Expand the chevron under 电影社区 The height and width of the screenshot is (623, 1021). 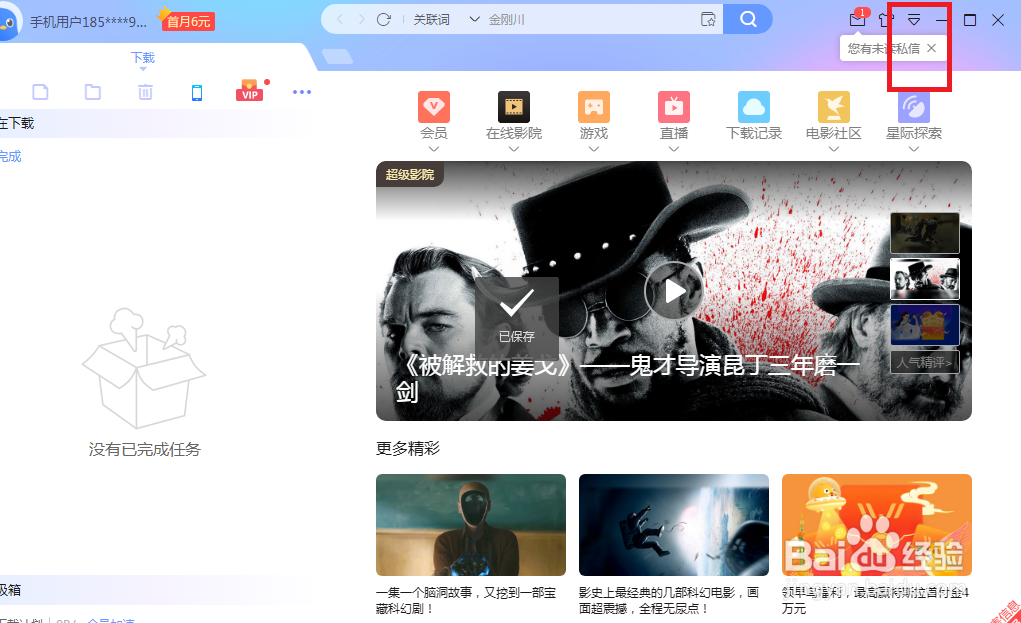(x=833, y=148)
